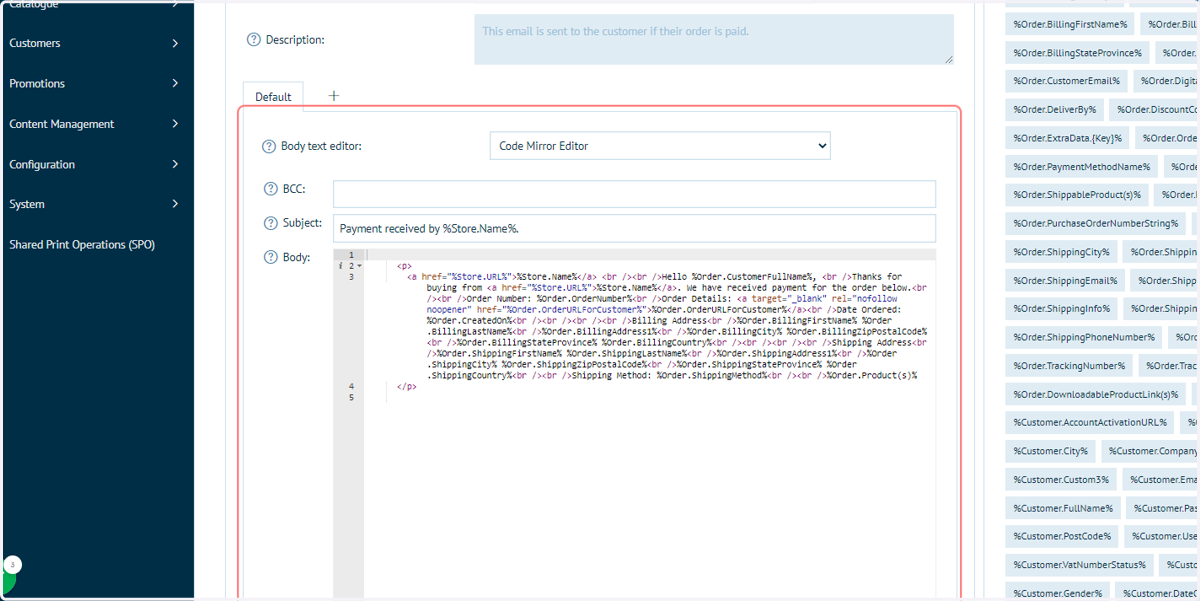
Task: Expand the Content Management sidebar menu
Action: coord(95,124)
